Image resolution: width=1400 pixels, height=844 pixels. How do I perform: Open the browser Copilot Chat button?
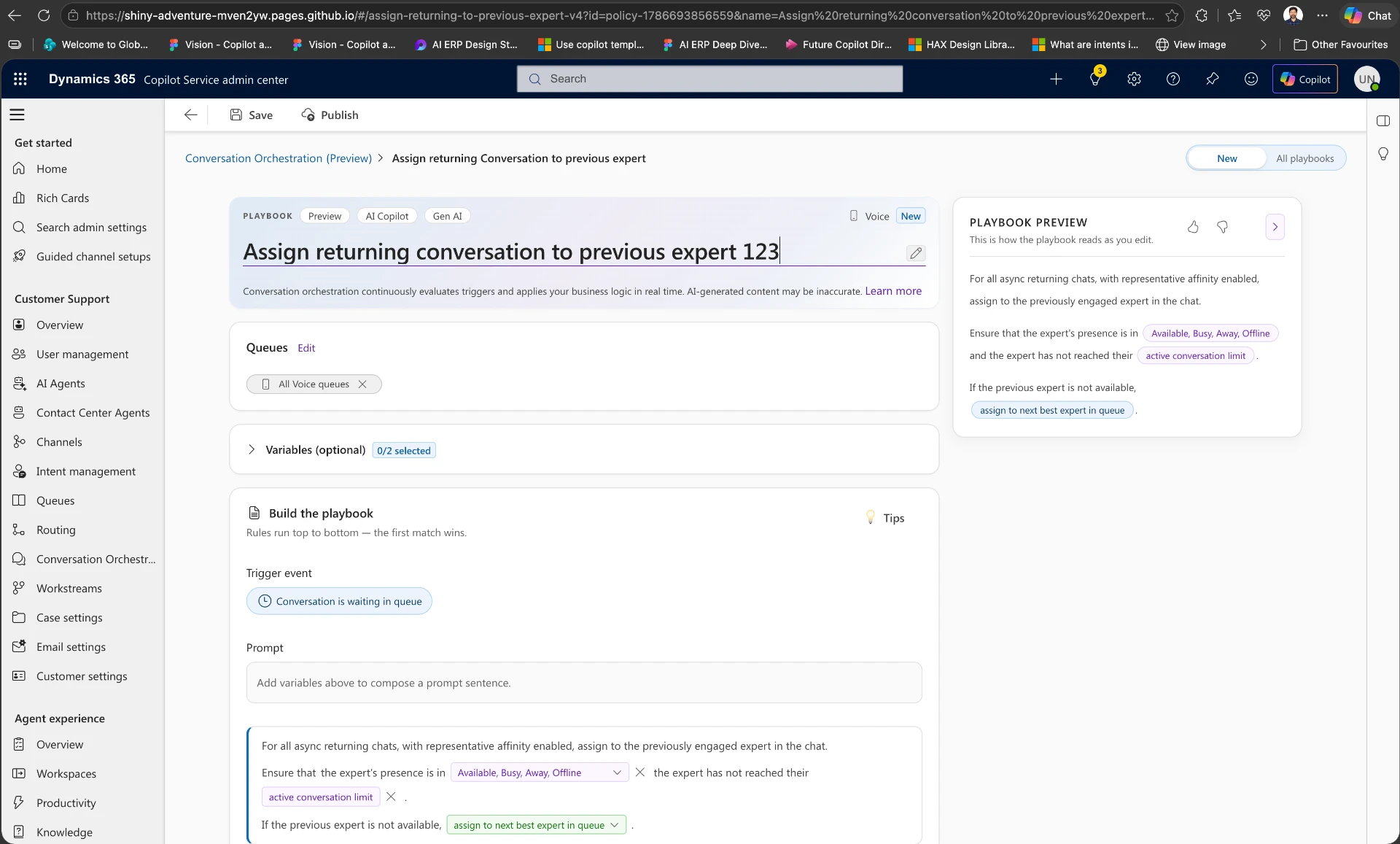pos(1368,15)
